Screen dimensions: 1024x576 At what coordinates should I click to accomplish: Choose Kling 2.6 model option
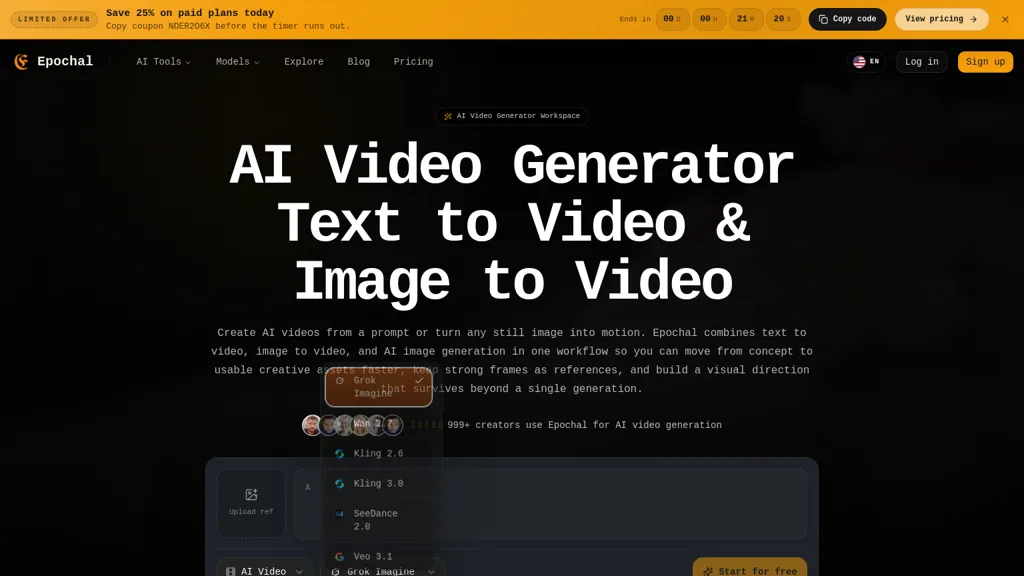[379, 453]
